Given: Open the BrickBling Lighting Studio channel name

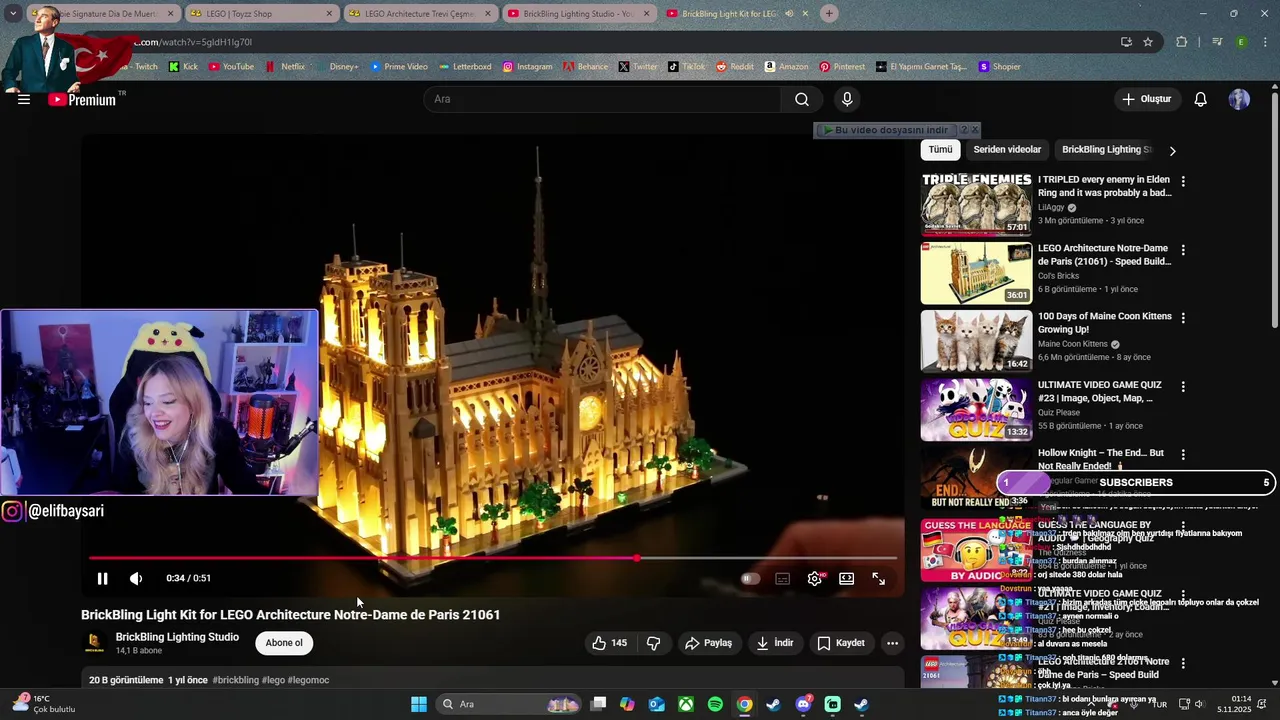Looking at the screenshot, I should (177, 637).
